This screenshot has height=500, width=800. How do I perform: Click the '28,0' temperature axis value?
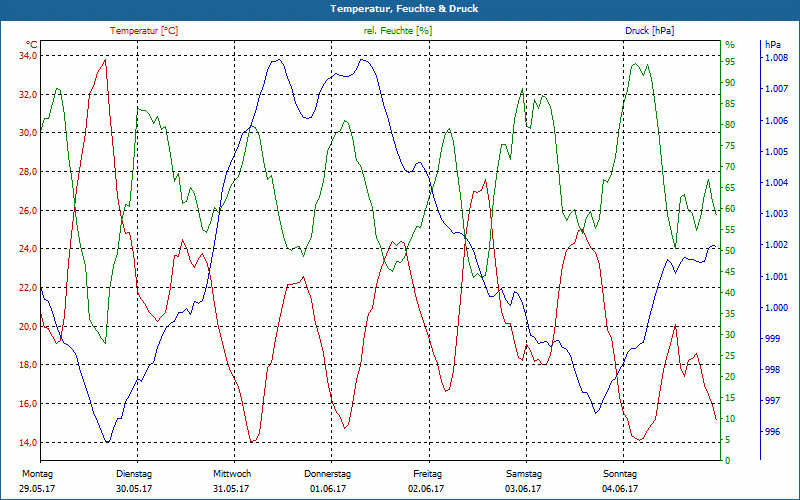[28, 171]
